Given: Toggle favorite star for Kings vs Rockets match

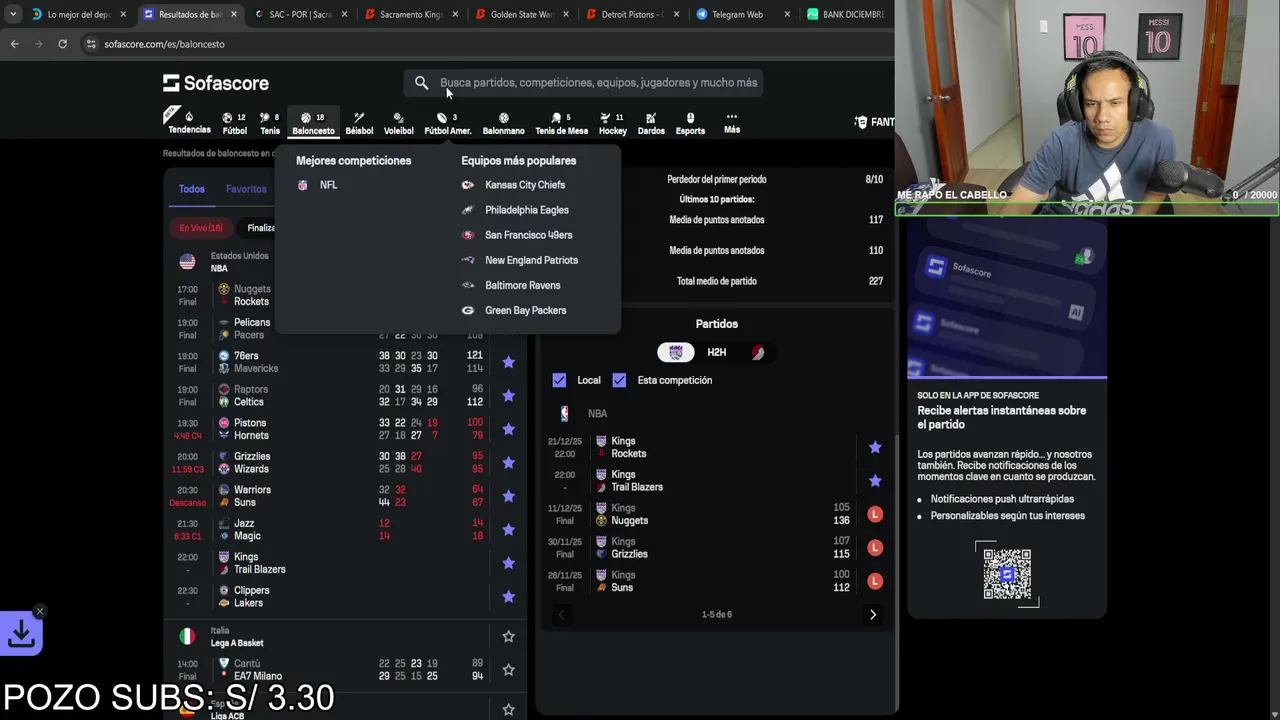Looking at the screenshot, I should click(875, 447).
